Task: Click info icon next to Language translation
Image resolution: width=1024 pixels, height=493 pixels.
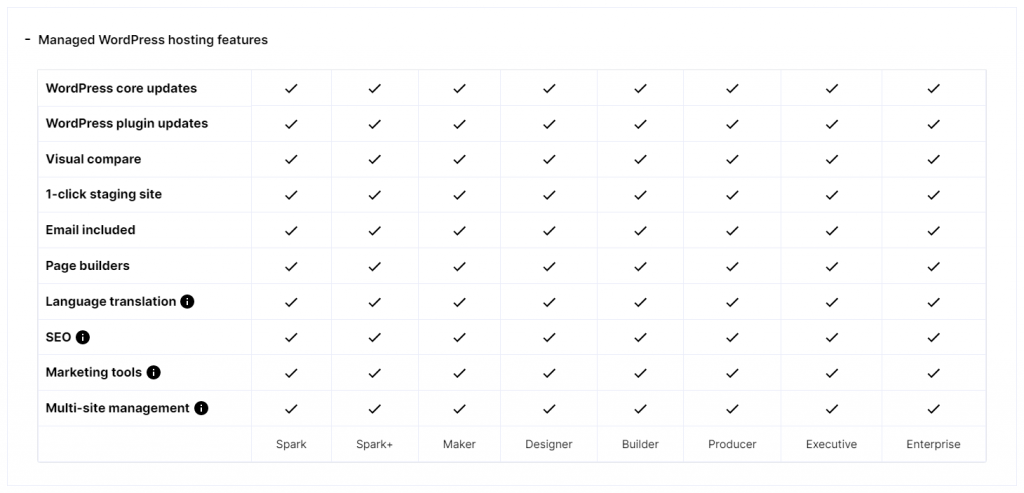Action: coord(187,302)
